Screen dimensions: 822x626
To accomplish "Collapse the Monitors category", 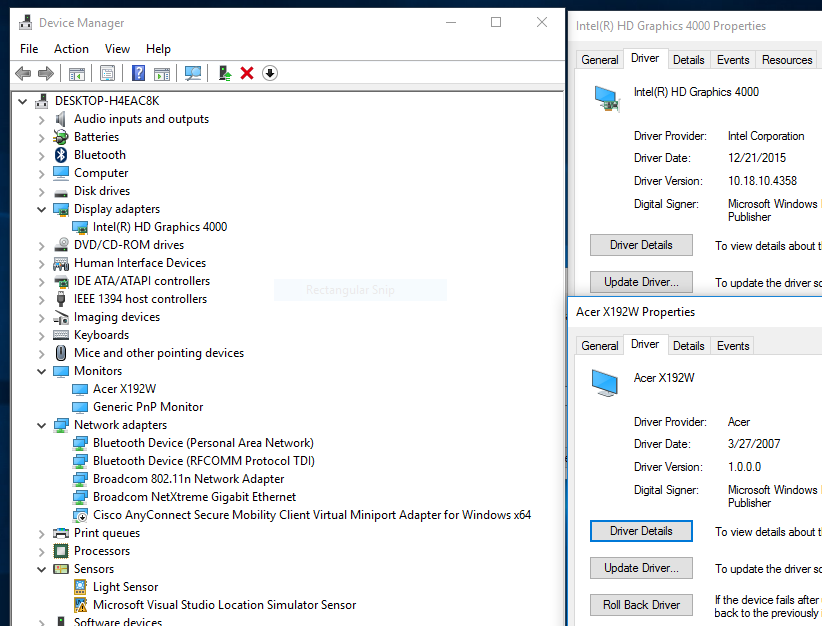I will click(x=41, y=371).
